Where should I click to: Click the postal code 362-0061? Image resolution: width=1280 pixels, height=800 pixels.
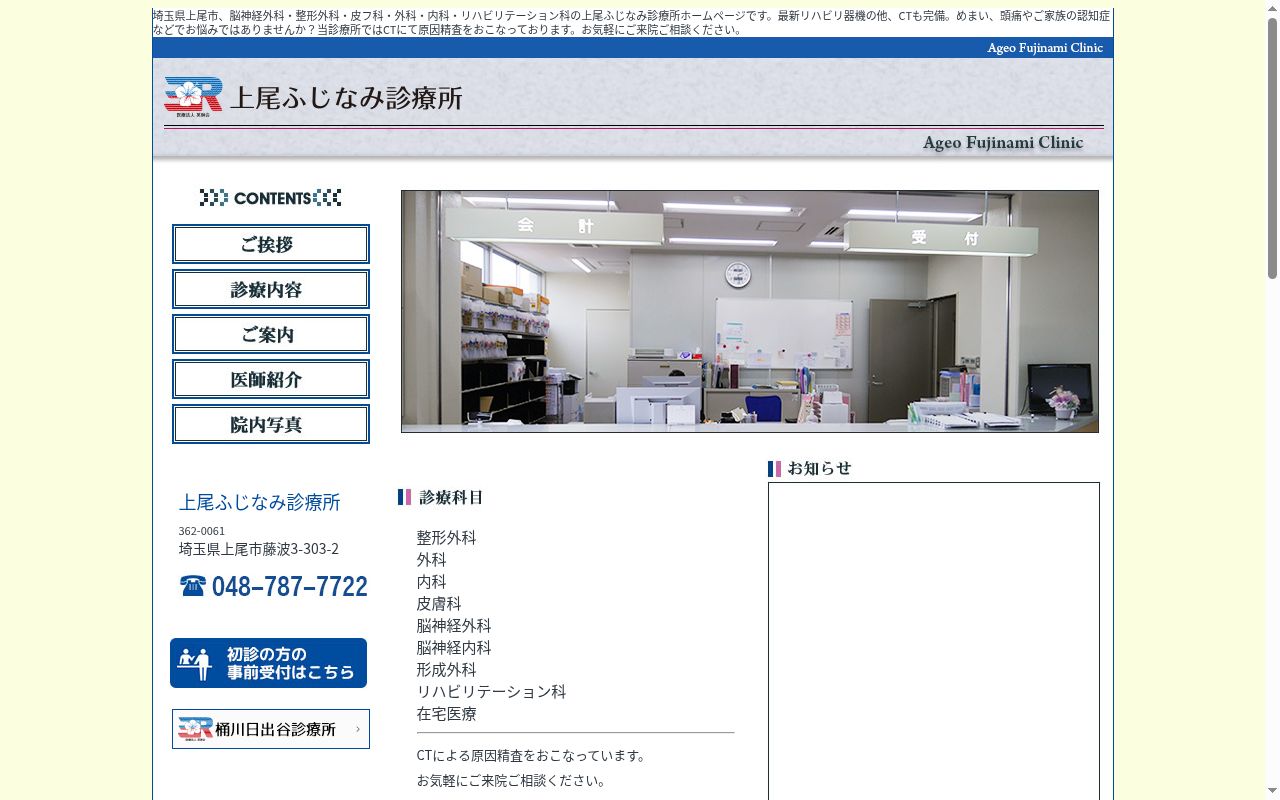tap(202, 531)
